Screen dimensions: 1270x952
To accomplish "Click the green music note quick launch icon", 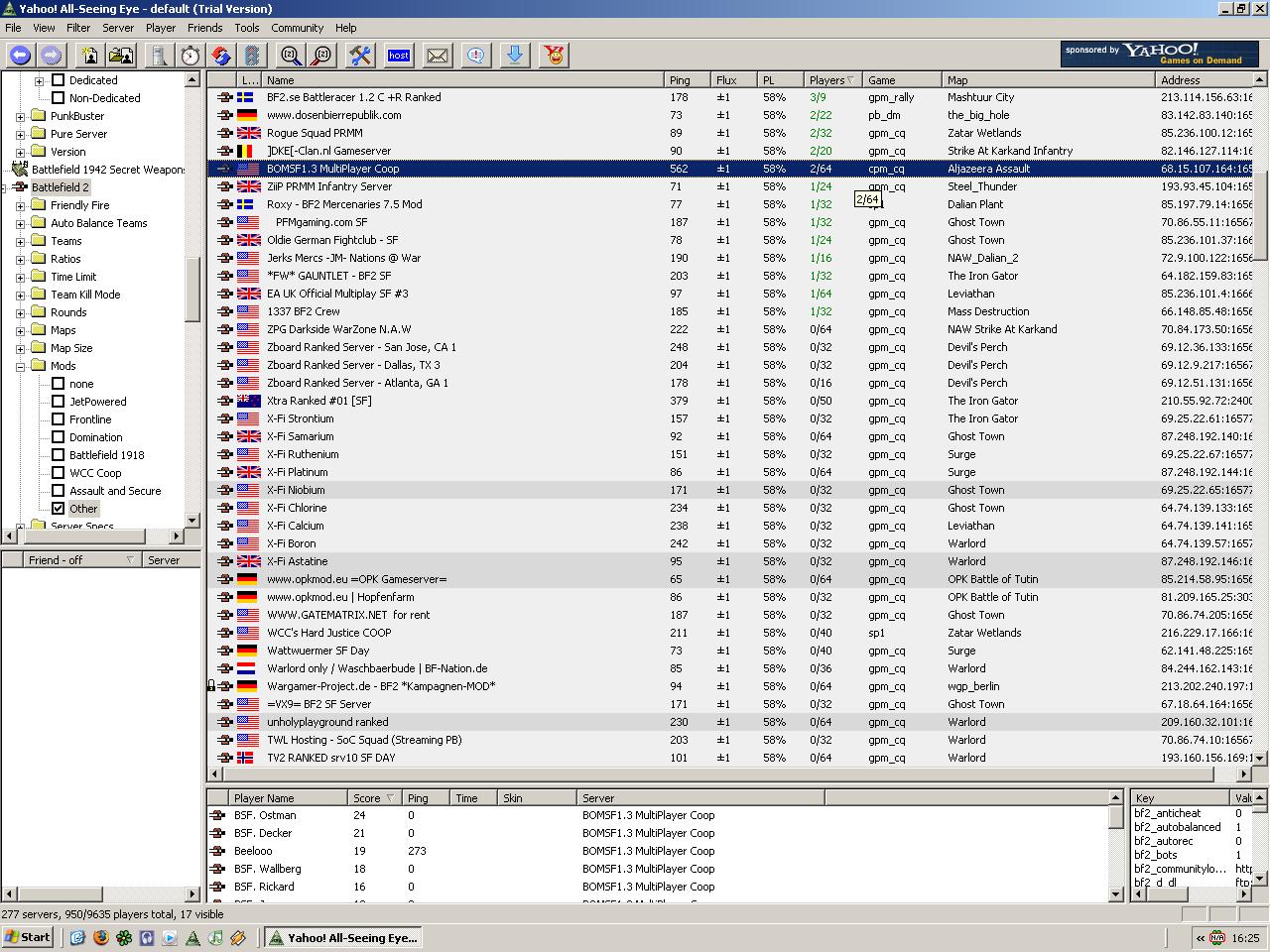I will (215, 937).
